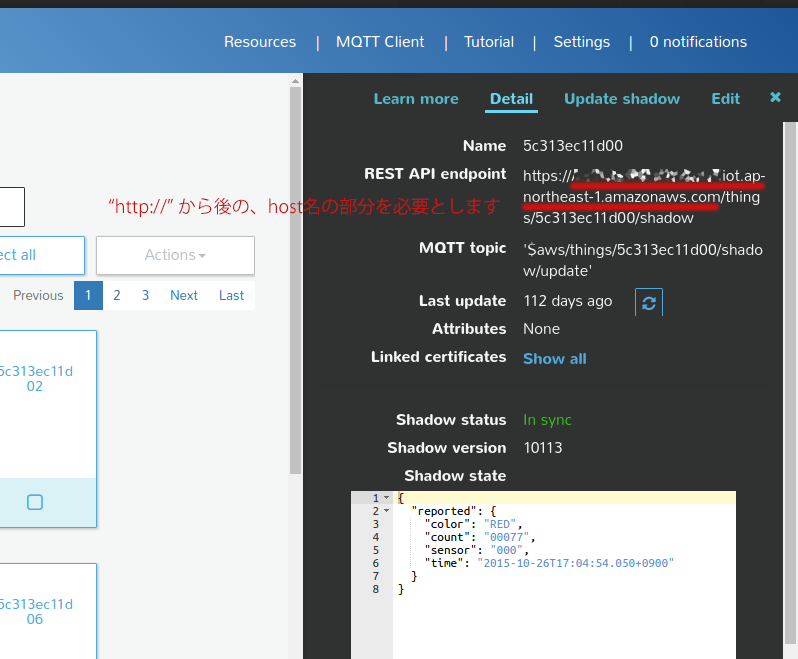The width and height of the screenshot is (798, 659).
Task: Go to page 1 of the thing list
Action: 88,295
